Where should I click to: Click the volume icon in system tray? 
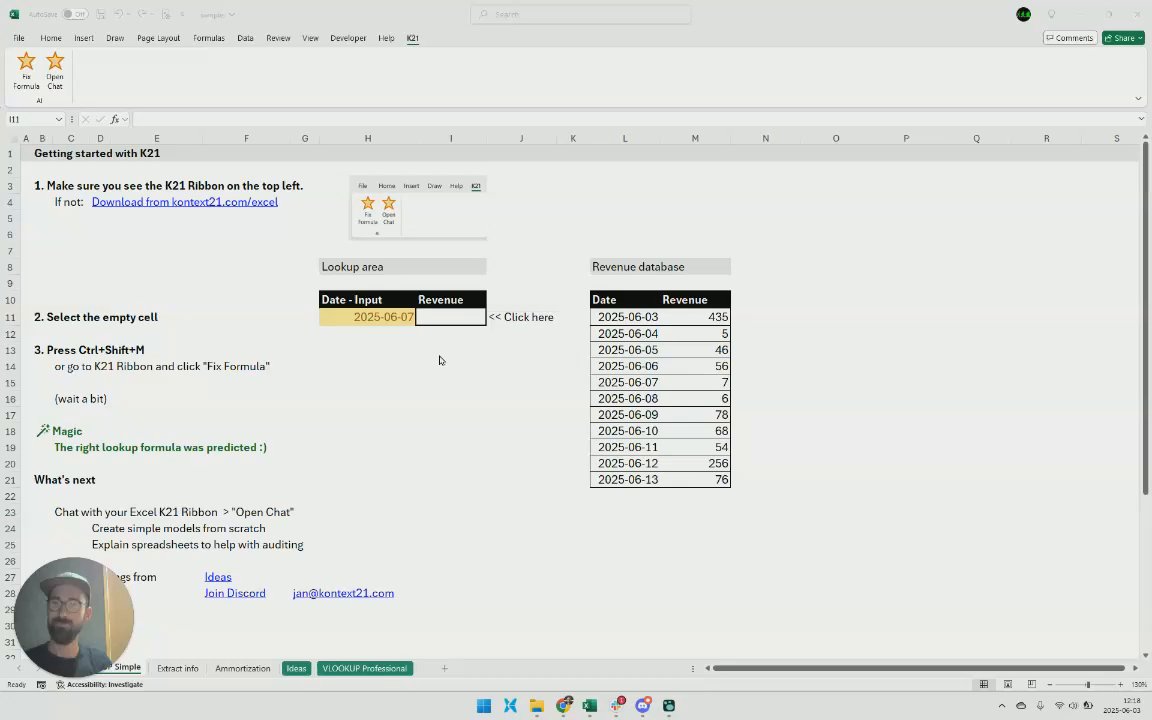(1073, 706)
